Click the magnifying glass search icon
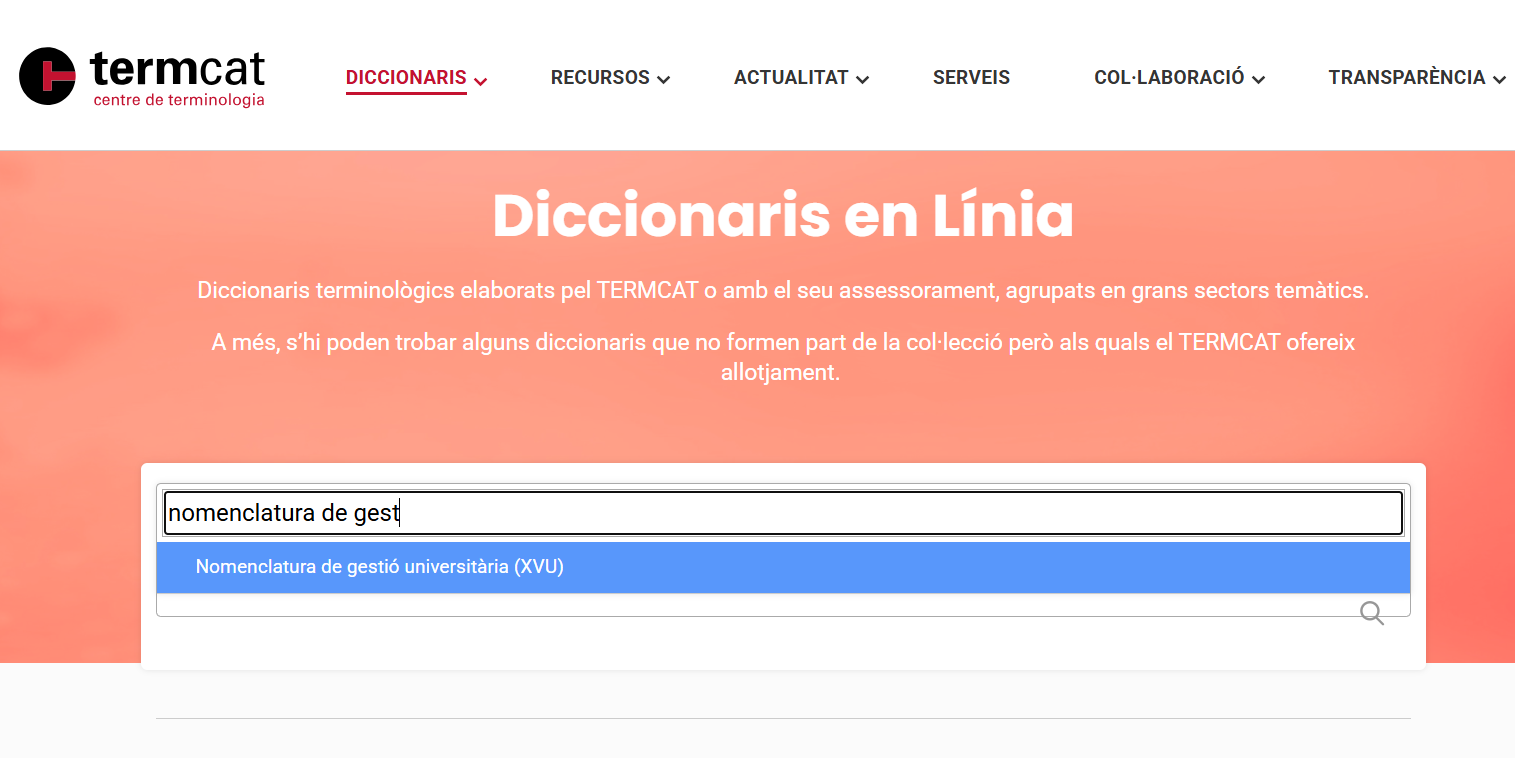 pos(1372,613)
